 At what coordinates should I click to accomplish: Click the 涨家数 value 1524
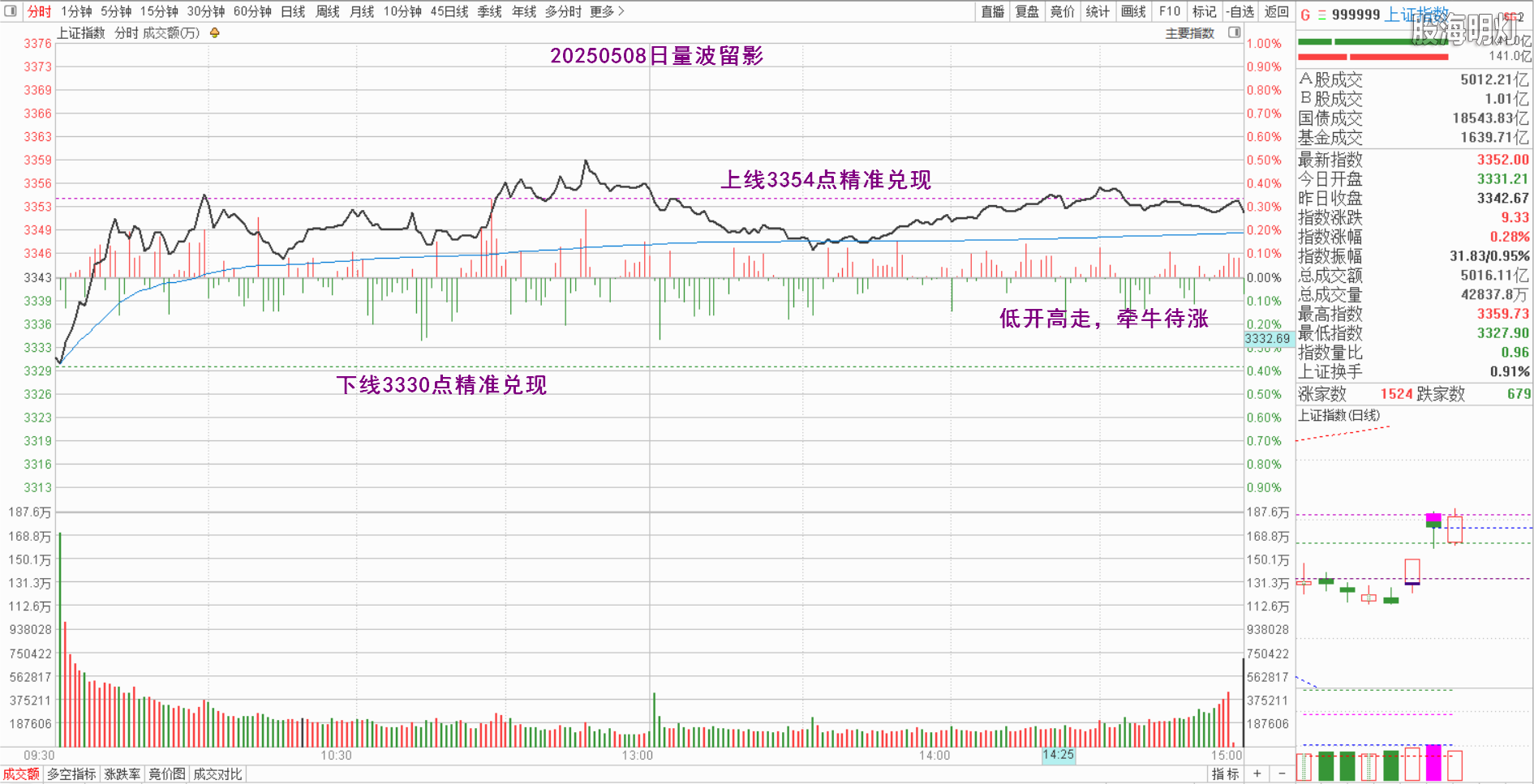click(1397, 394)
